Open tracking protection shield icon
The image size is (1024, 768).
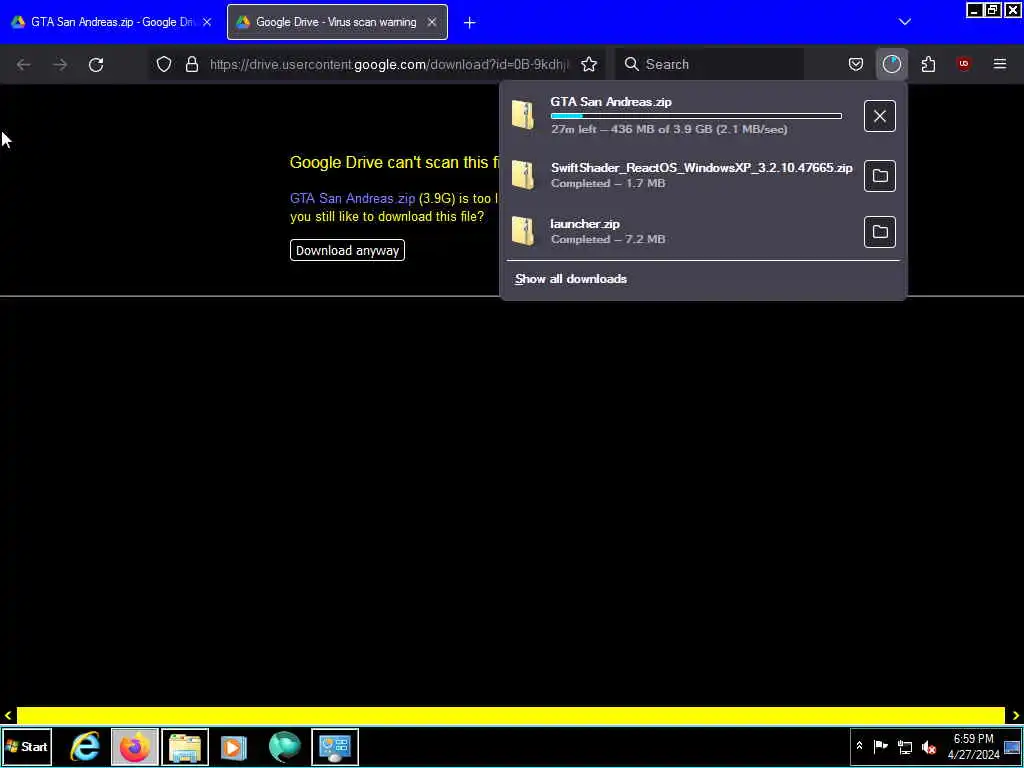[x=164, y=64]
